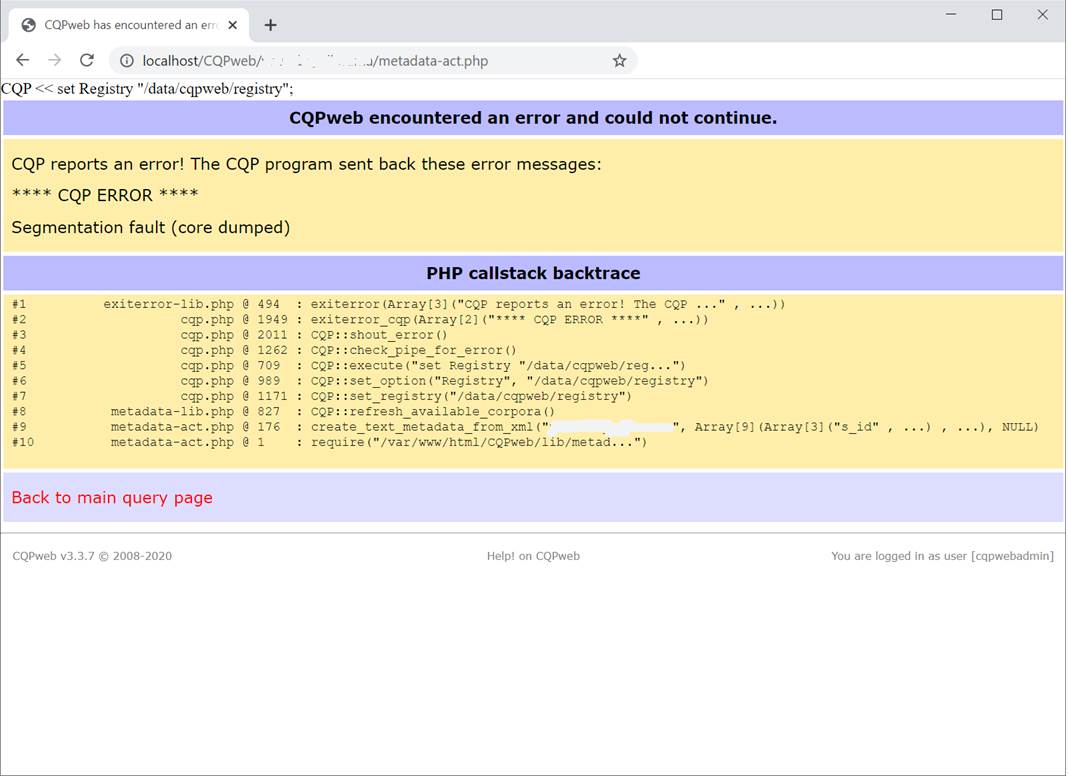This screenshot has height=777, width=1069.
Task: Reload the page with the refresh icon
Action: coord(87,61)
